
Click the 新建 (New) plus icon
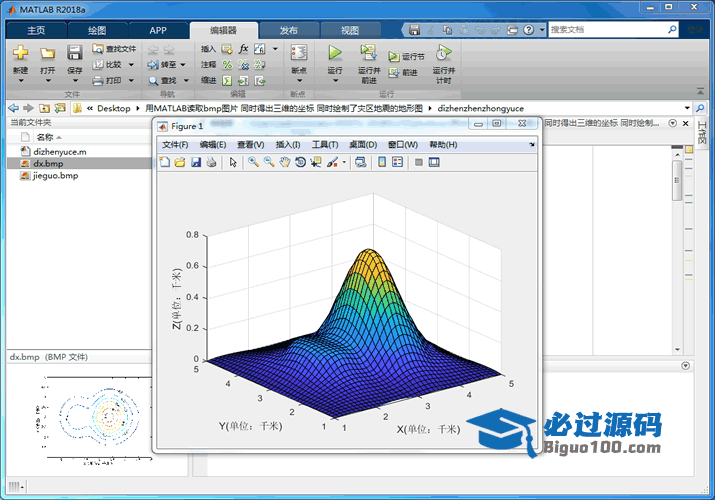point(21,53)
